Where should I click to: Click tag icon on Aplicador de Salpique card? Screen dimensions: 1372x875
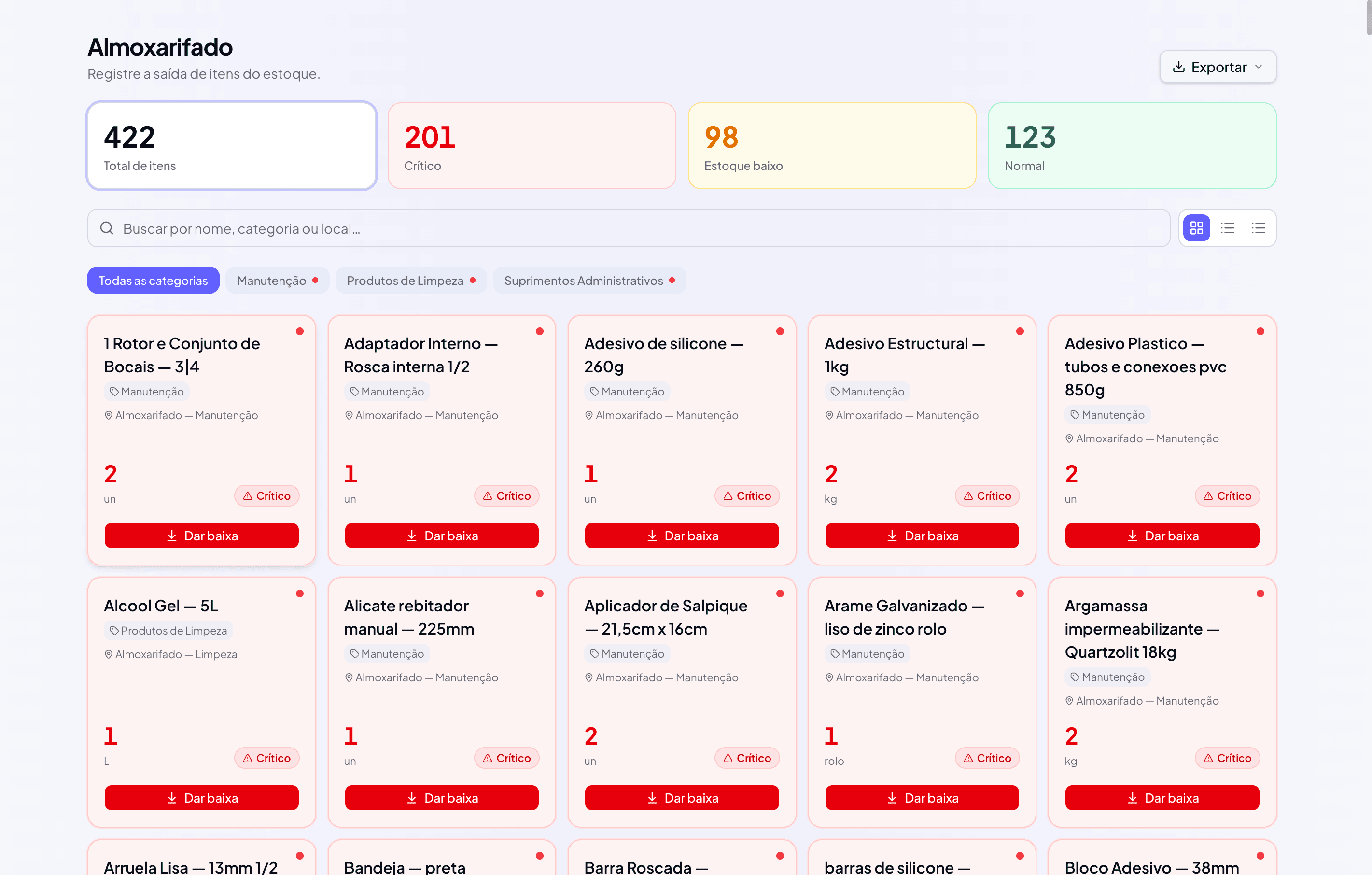[594, 654]
